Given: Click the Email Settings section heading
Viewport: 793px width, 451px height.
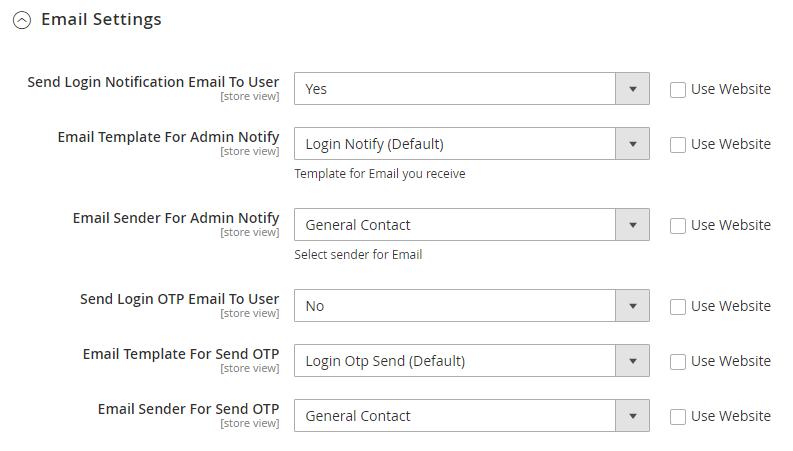Looking at the screenshot, I should point(101,19).
